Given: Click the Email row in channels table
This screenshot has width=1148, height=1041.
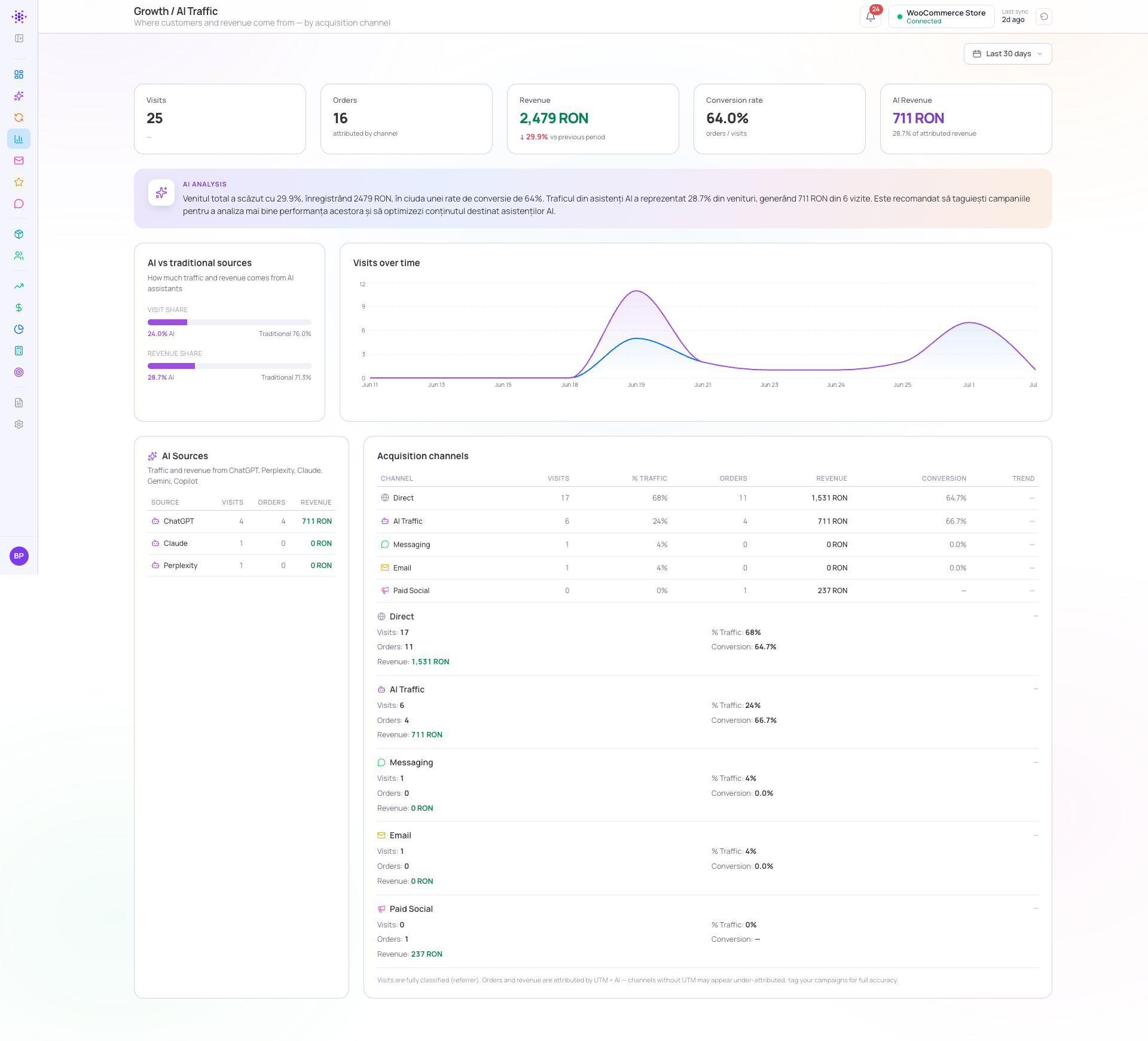Looking at the screenshot, I should (x=708, y=568).
